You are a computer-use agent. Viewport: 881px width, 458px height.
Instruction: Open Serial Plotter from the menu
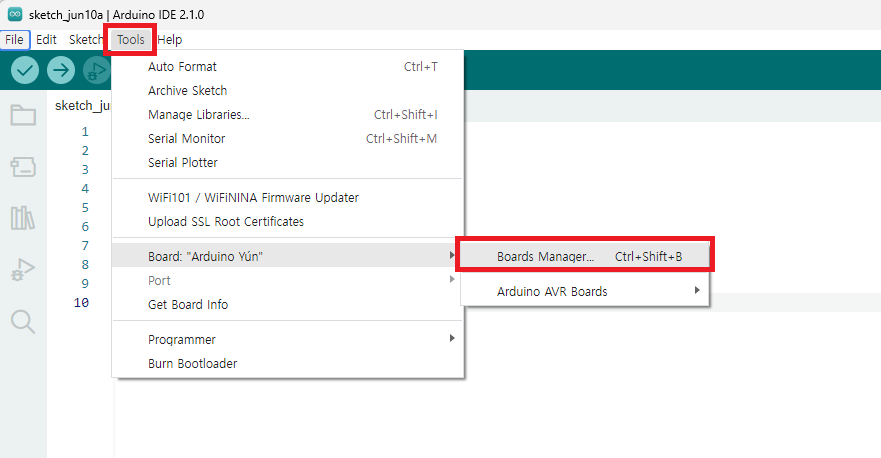[288, 162]
